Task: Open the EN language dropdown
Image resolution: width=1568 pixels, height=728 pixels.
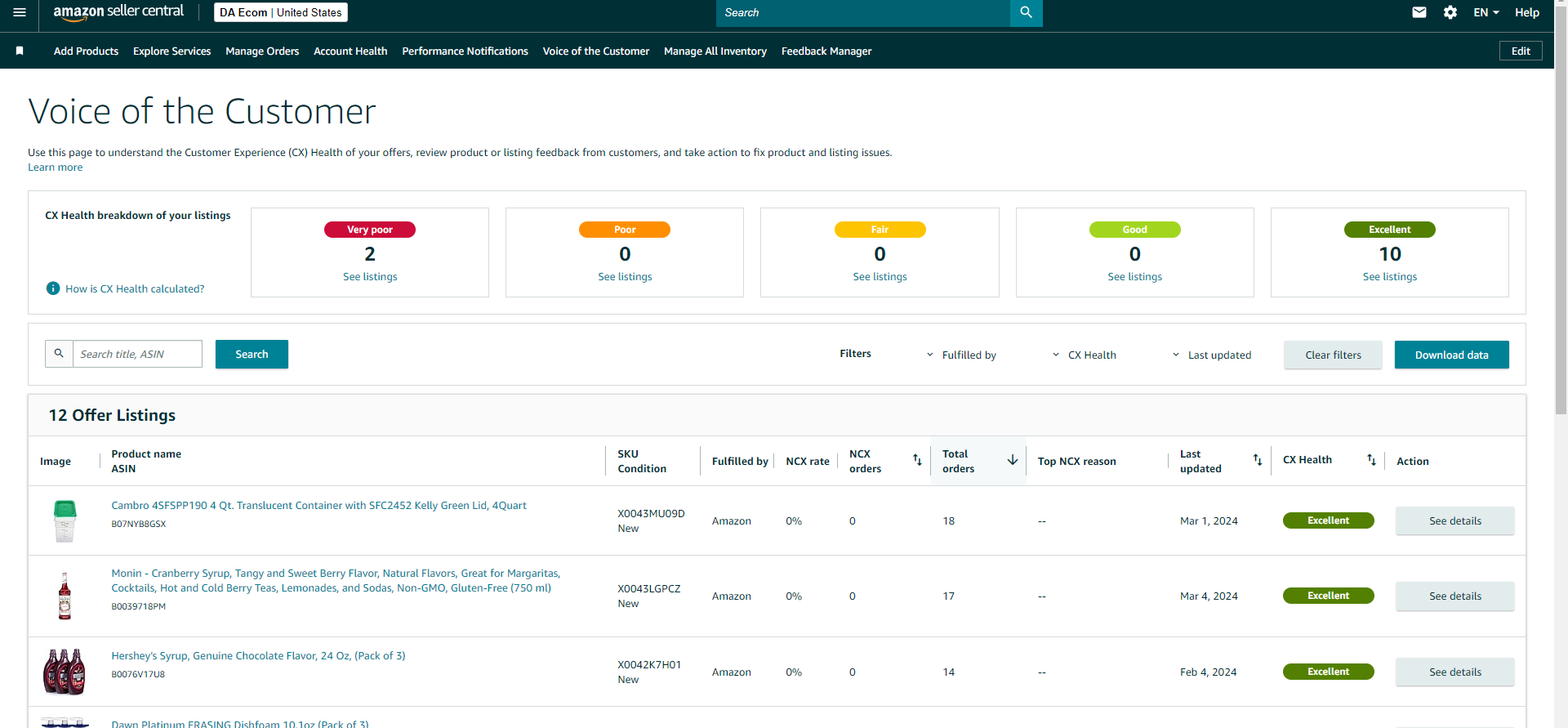Action: click(1486, 12)
